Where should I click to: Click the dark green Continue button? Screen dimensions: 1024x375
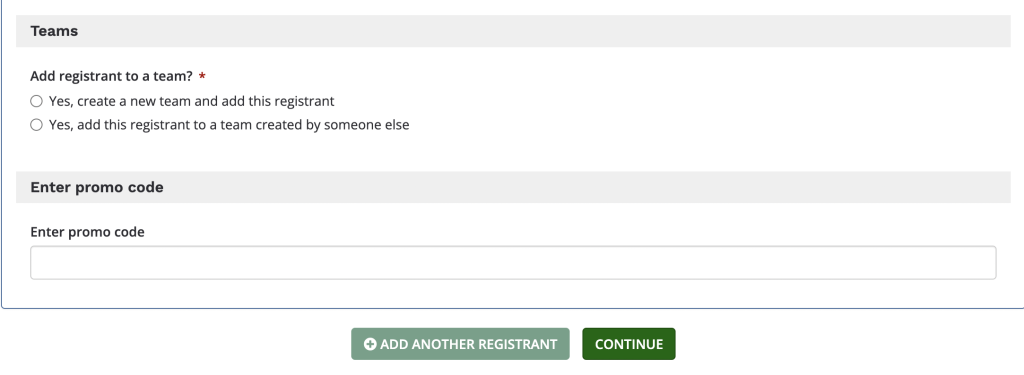pyautogui.click(x=629, y=344)
